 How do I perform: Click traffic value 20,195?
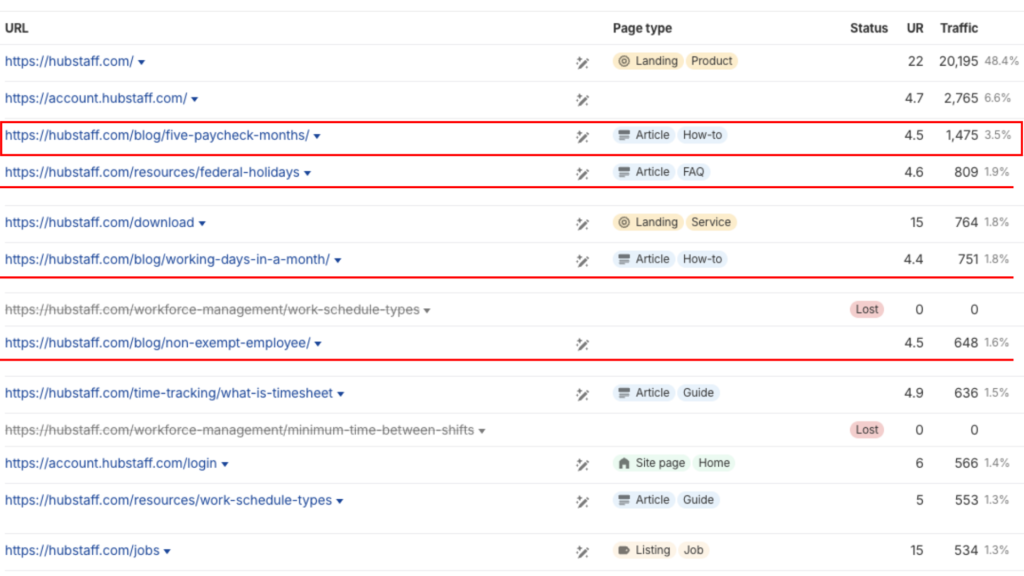click(x=958, y=61)
